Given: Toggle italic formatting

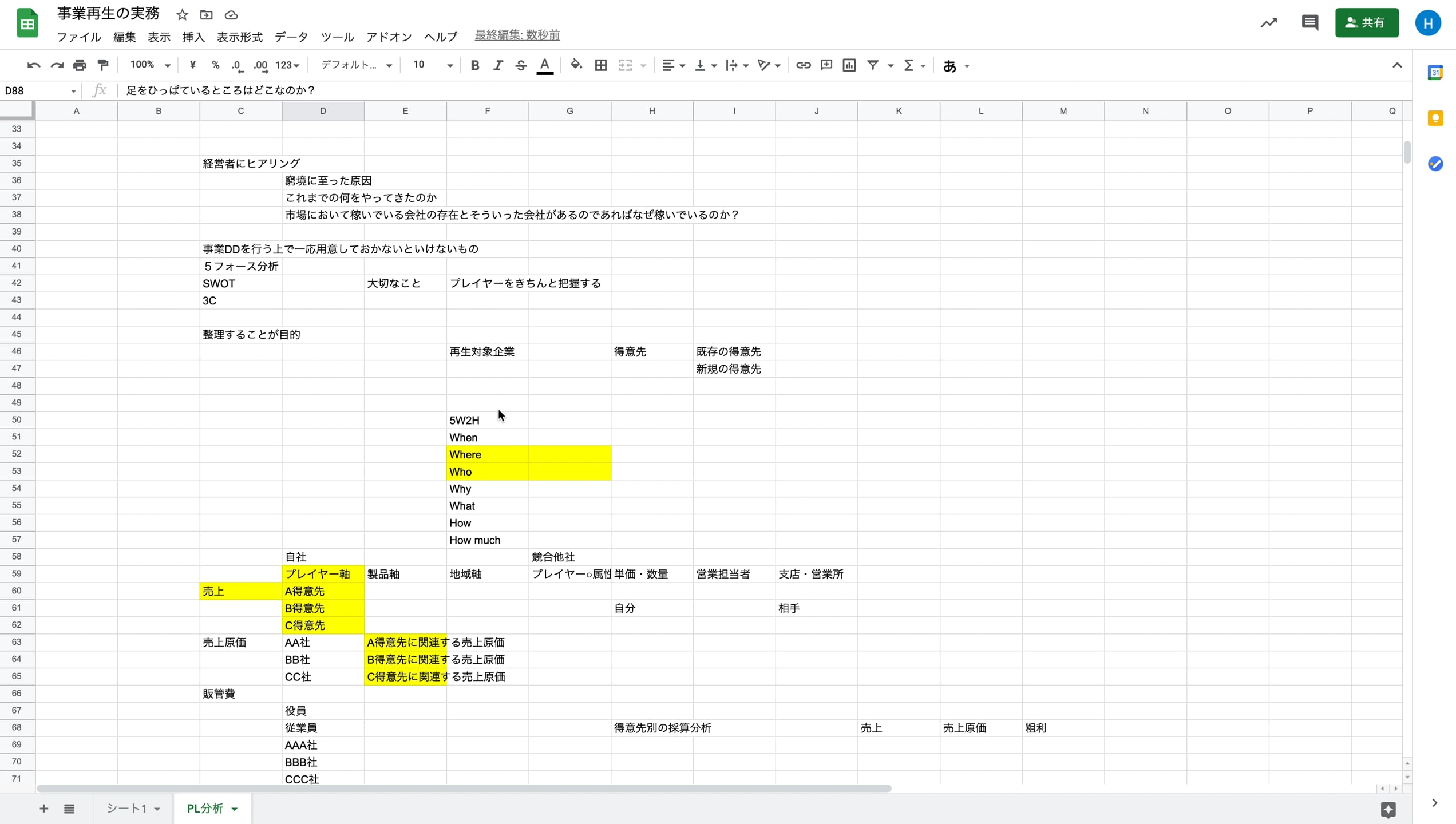Looking at the screenshot, I should pyautogui.click(x=498, y=65).
